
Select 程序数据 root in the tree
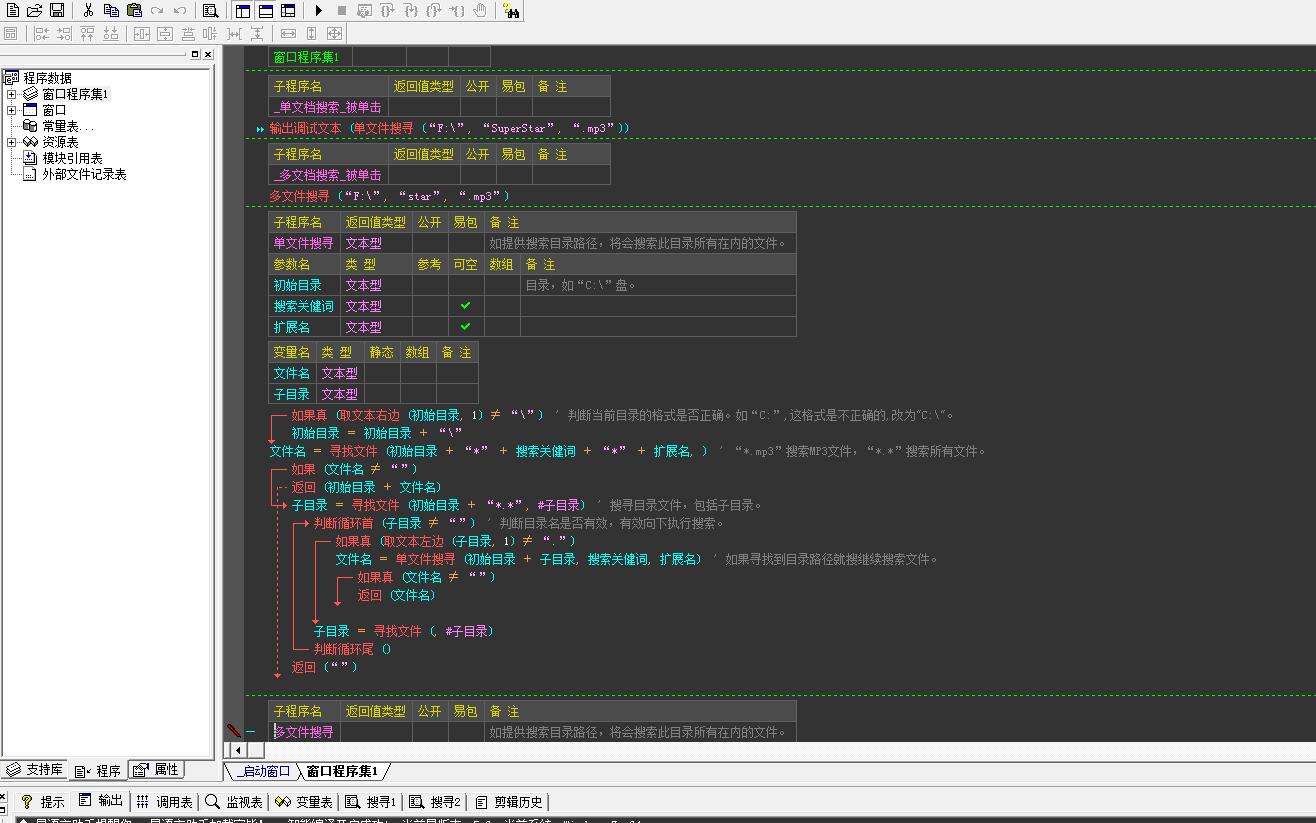point(47,78)
